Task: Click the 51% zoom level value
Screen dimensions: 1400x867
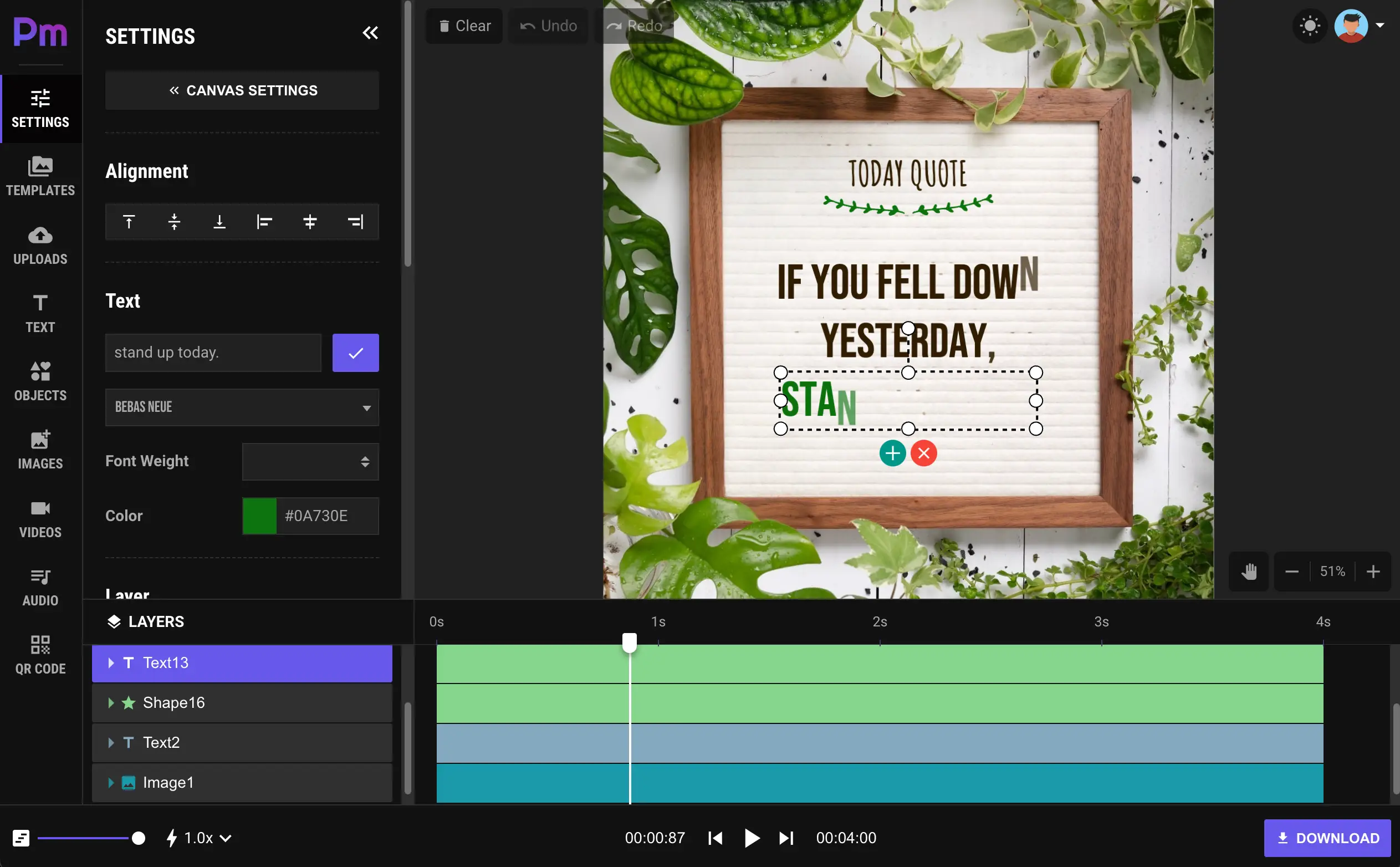Action: (x=1332, y=572)
